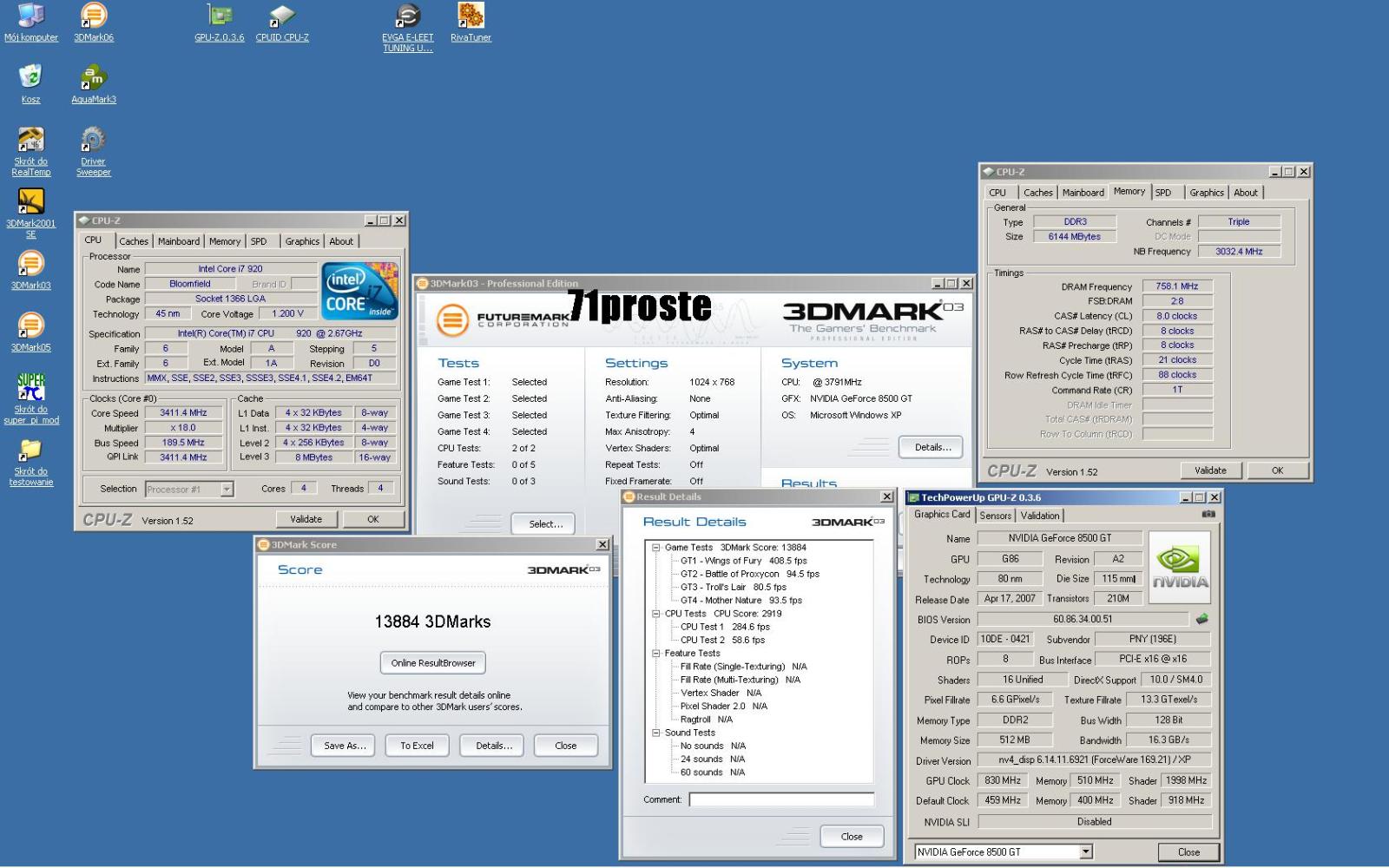Open the Skrót do super_pi_mod shortcut
The image size is (1389, 868).
point(31,399)
